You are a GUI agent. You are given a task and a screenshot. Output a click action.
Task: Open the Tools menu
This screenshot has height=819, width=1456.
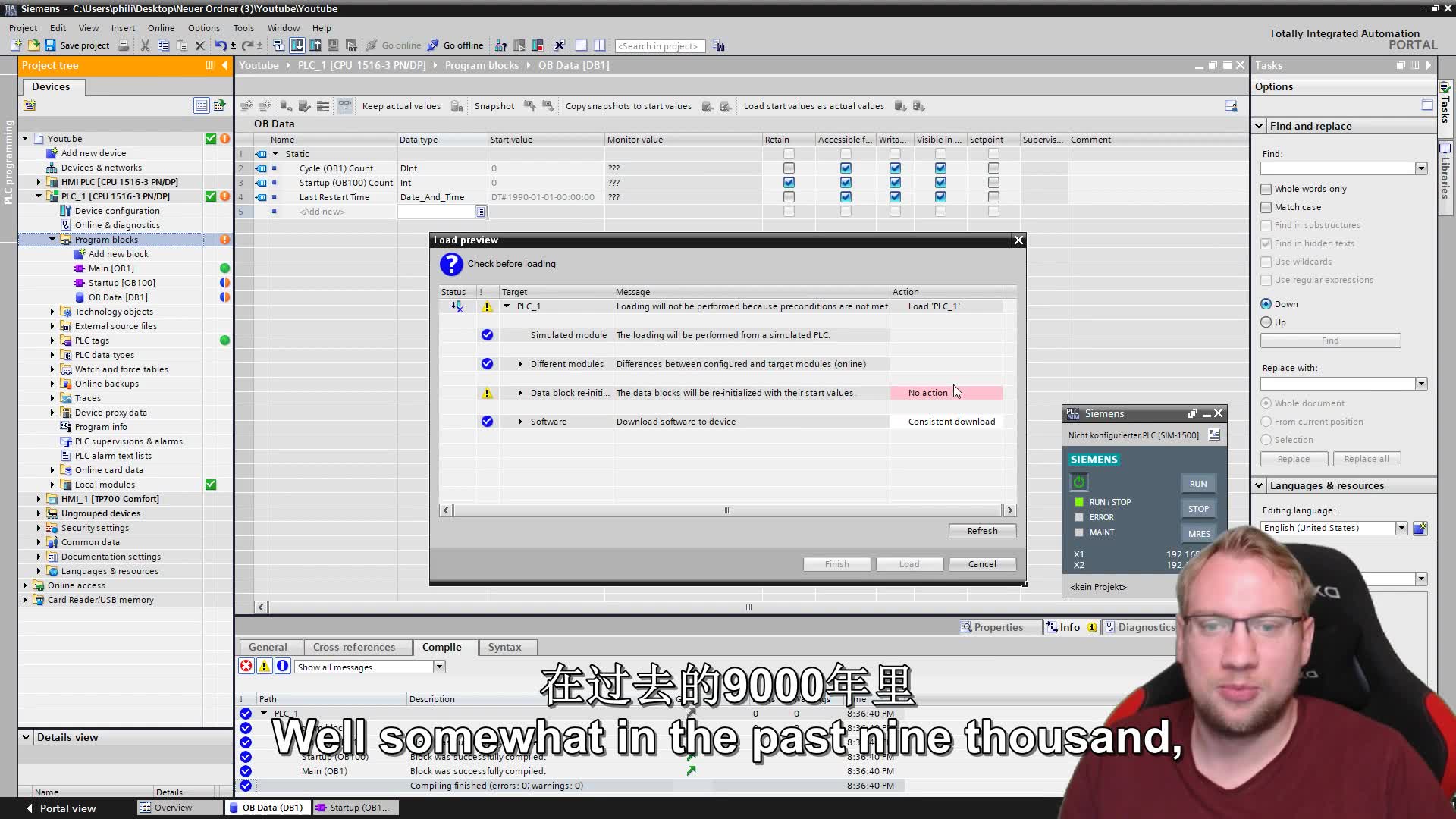[243, 27]
